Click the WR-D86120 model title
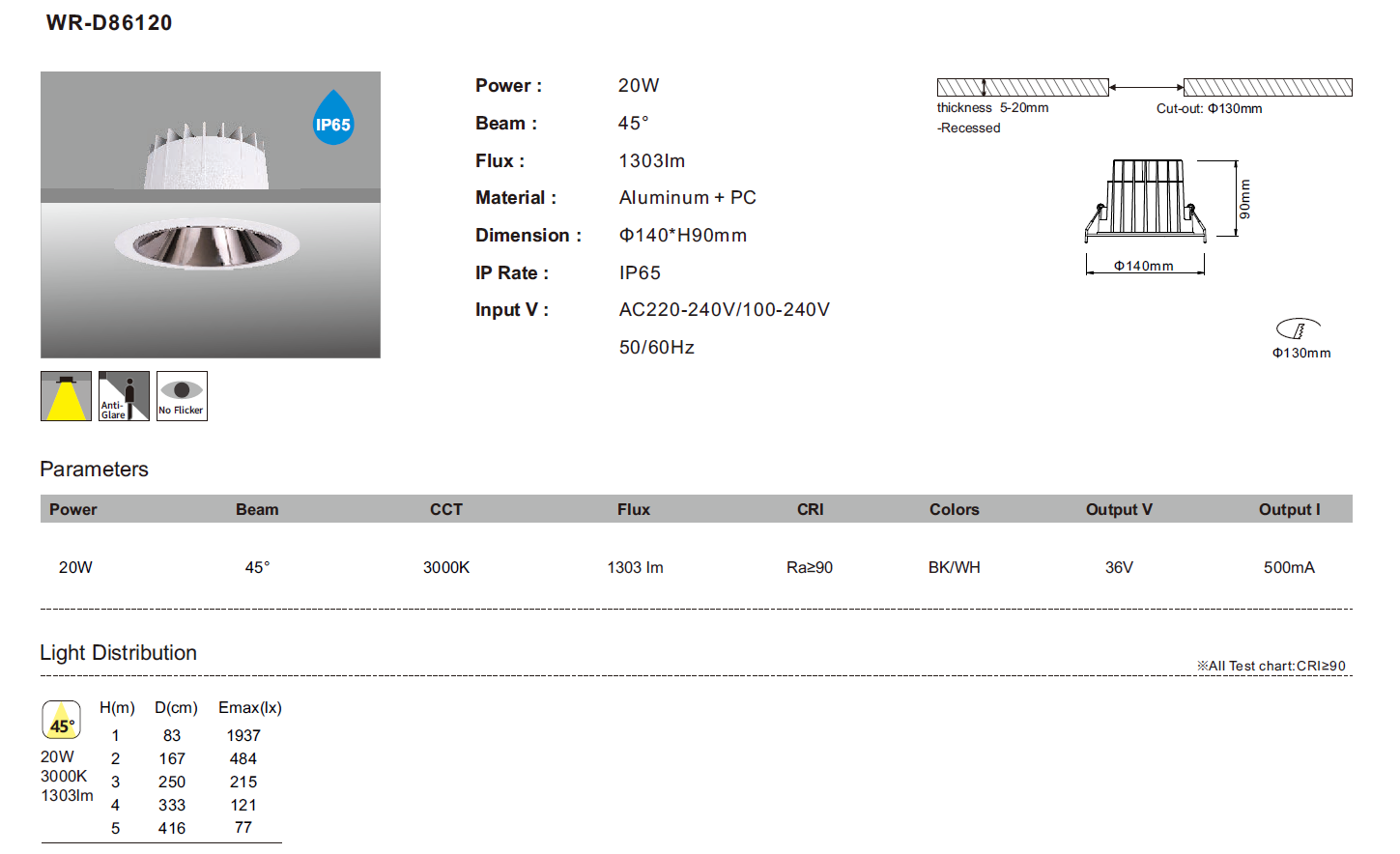1400x854 pixels. pos(109,23)
